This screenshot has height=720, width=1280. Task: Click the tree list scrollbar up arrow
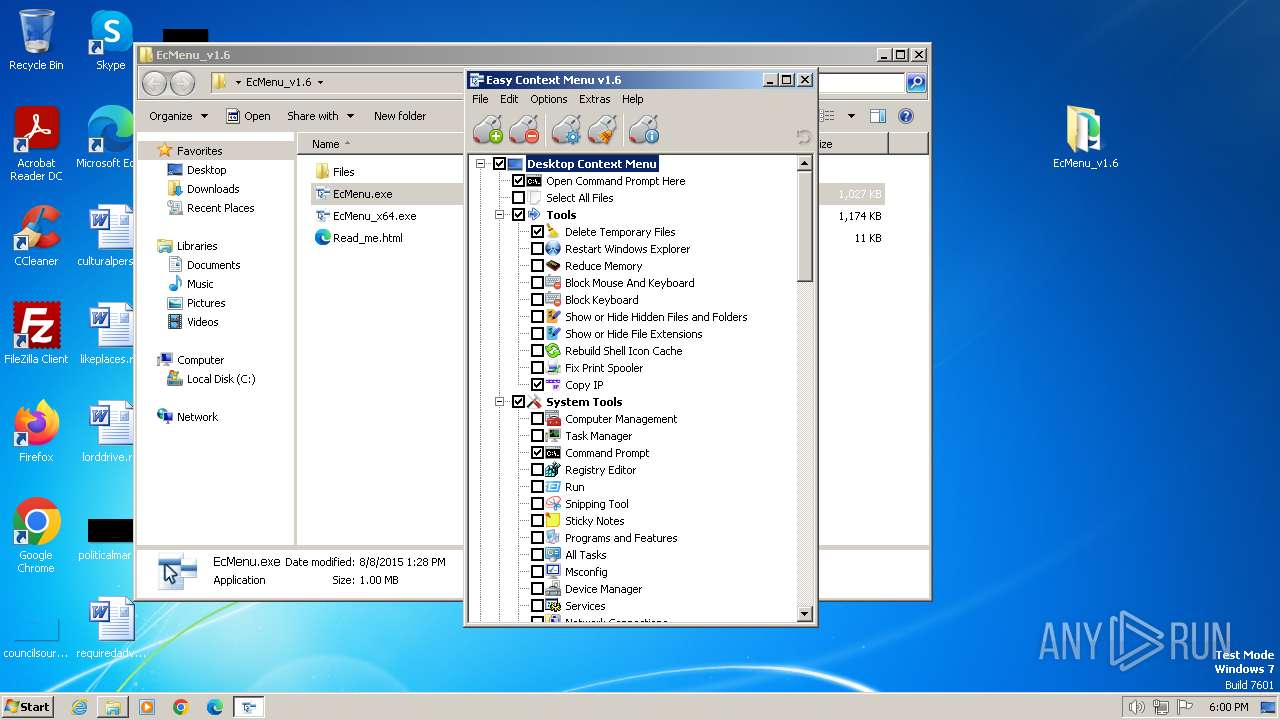point(805,164)
